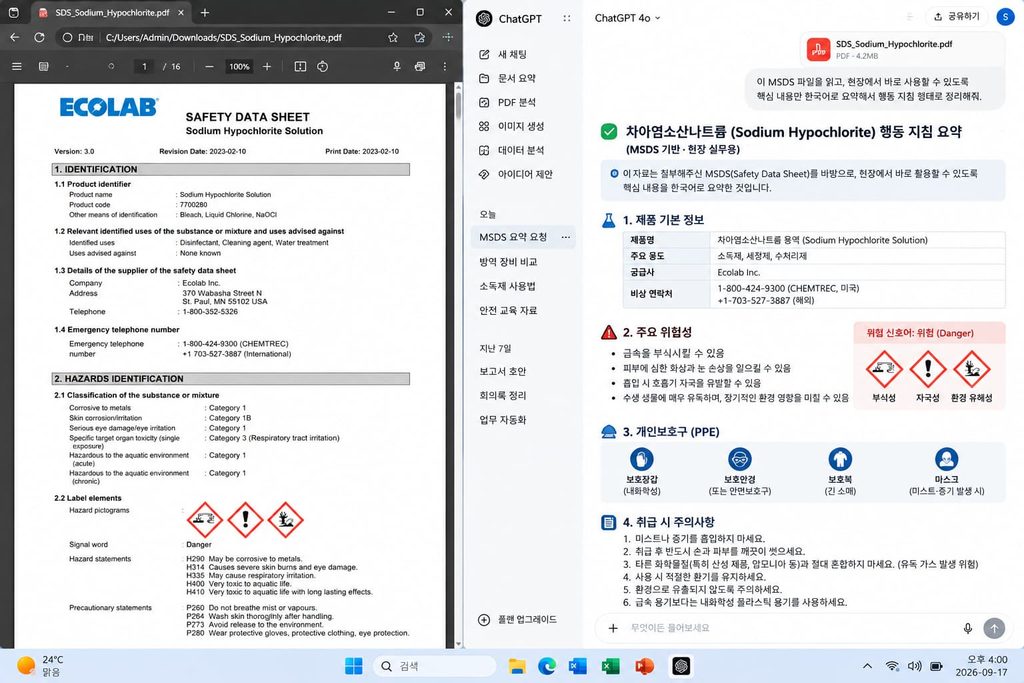
Task: Click the fit-to-page icon in PDF toolbar
Action: tap(300, 67)
